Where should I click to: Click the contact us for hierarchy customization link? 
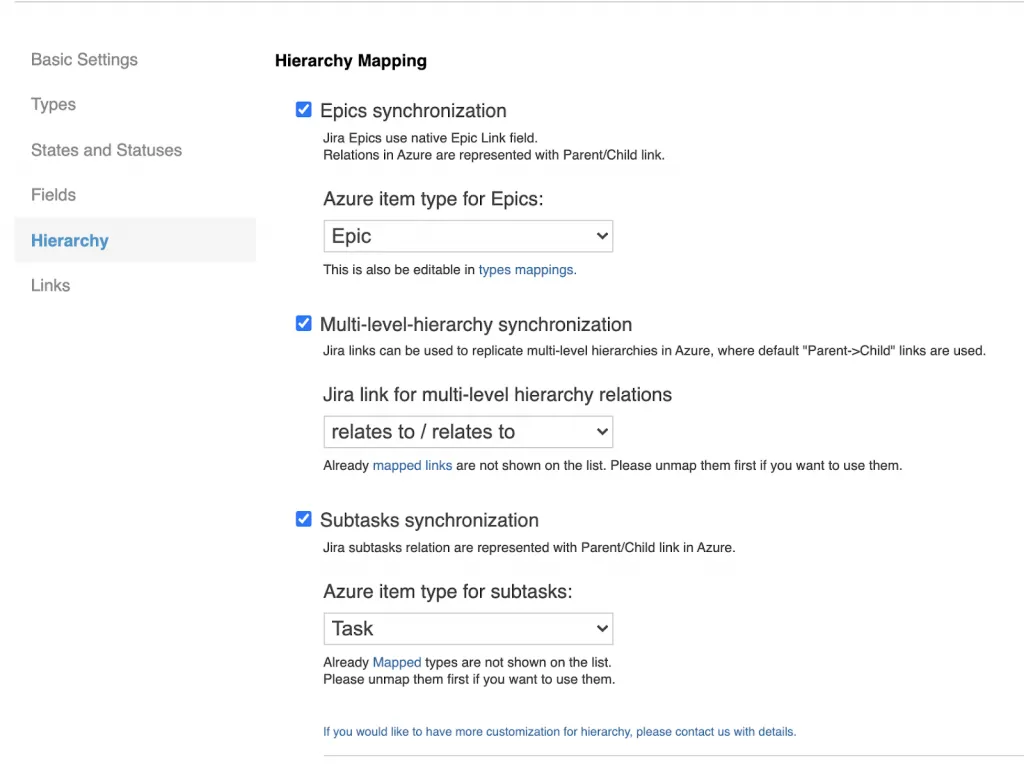click(x=559, y=732)
